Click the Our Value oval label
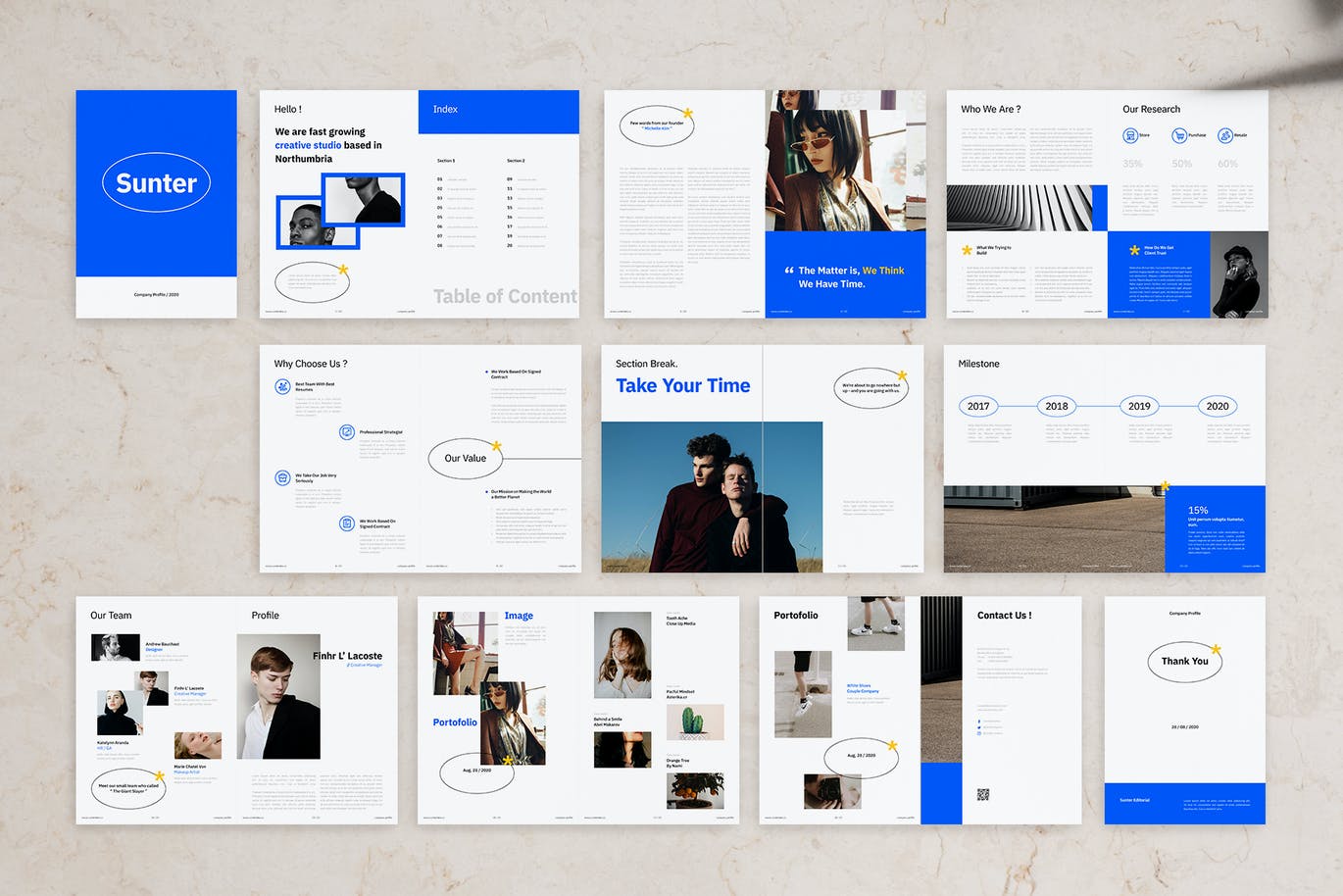Image resolution: width=1343 pixels, height=896 pixels. click(x=465, y=458)
